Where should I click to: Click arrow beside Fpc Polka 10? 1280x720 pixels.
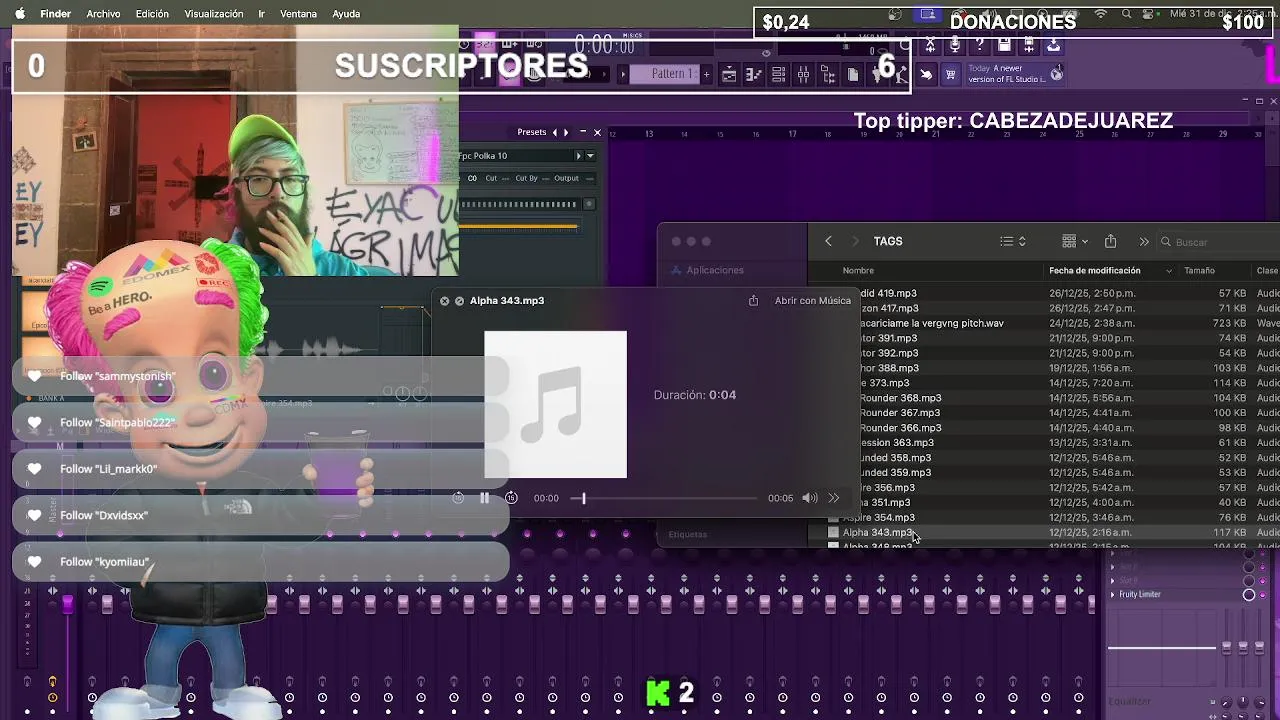click(x=578, y=156)
